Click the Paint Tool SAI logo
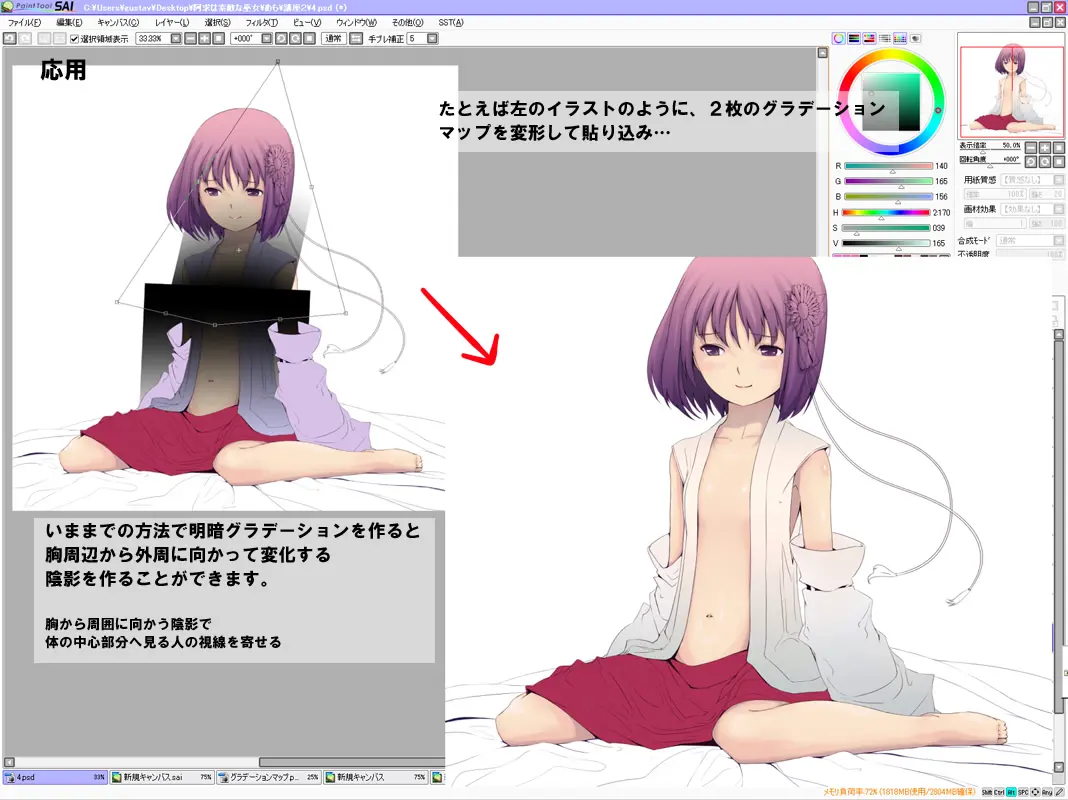 pos(38,7)
